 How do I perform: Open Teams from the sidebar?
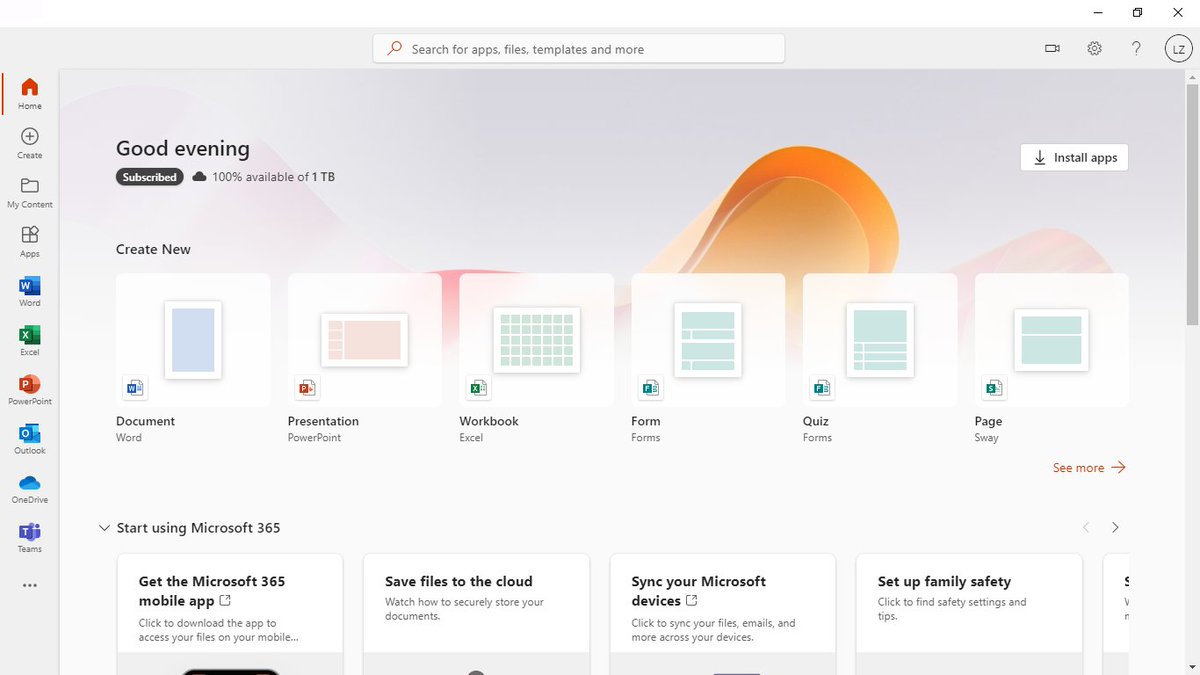pyautogui.click(x=30, y=536)
